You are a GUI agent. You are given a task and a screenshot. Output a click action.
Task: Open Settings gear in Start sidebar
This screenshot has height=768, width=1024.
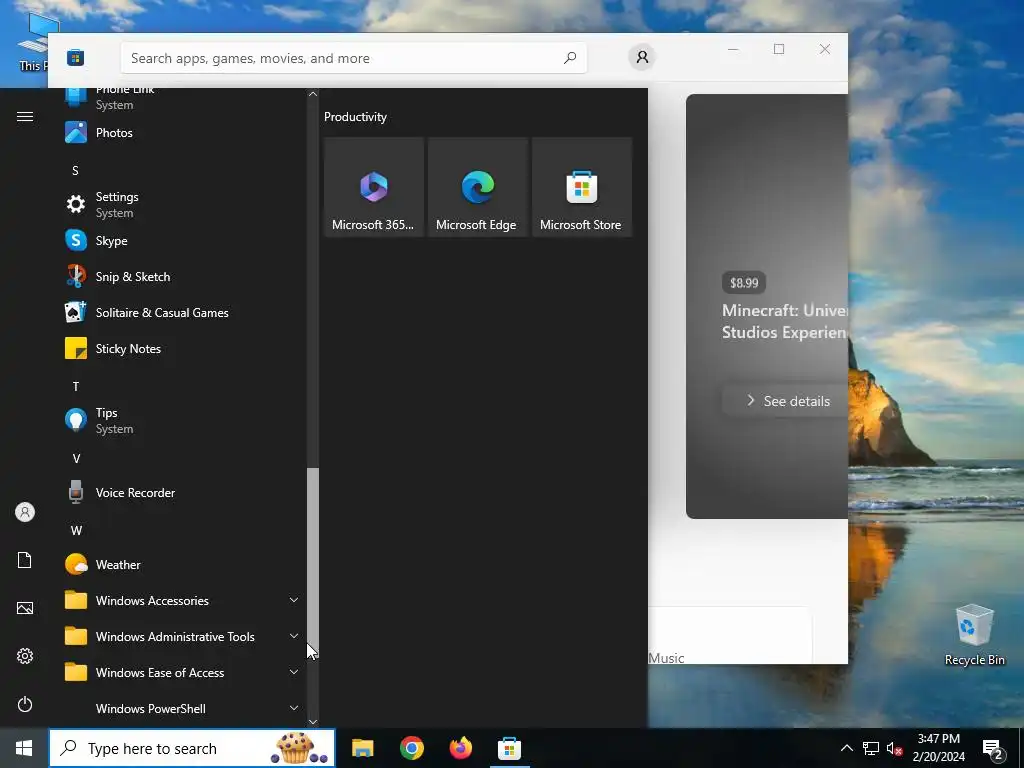tap(25, 656)
